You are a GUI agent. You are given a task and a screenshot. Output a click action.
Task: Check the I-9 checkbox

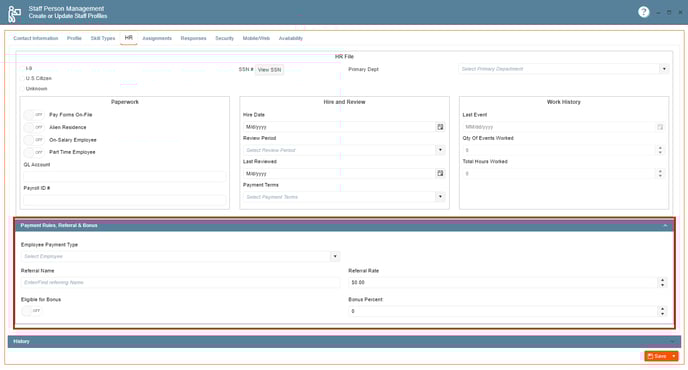[x=22, y=68]
